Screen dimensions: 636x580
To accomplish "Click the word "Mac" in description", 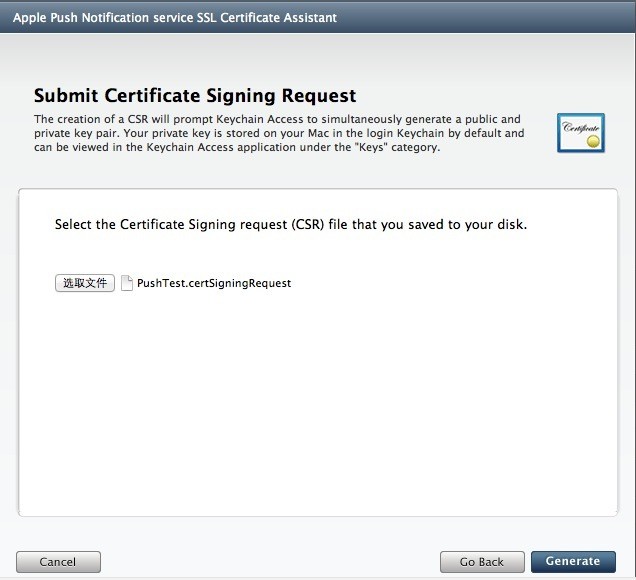I will pyautogui.click(x=318, y=133).
